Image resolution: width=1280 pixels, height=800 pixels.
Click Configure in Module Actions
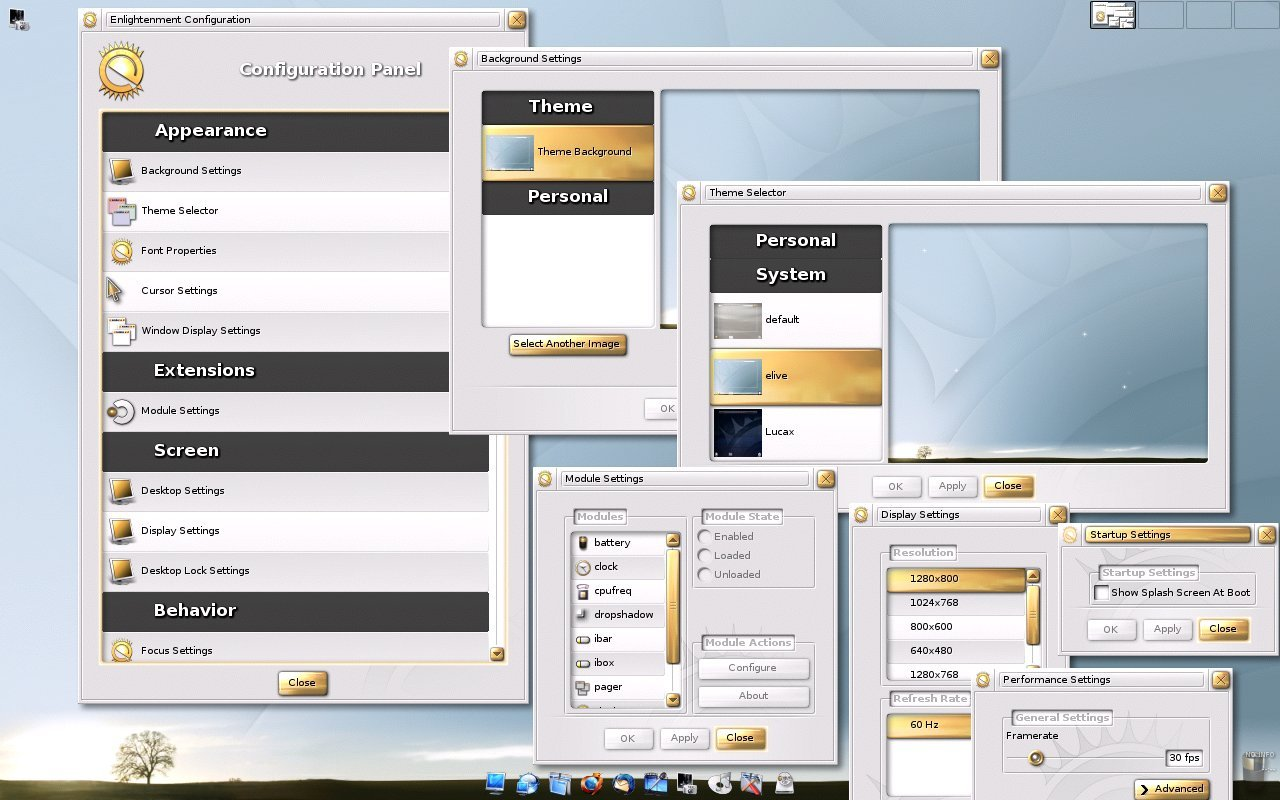753,668
